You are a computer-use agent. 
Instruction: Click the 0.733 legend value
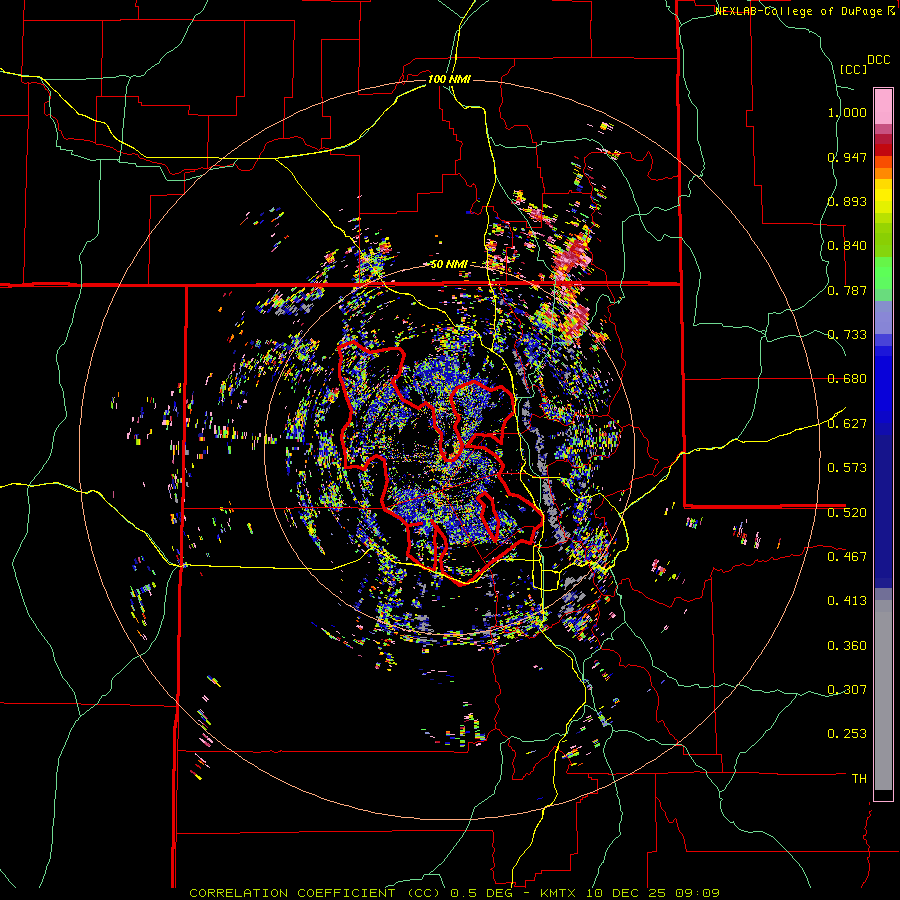click(x=847, y=335)
